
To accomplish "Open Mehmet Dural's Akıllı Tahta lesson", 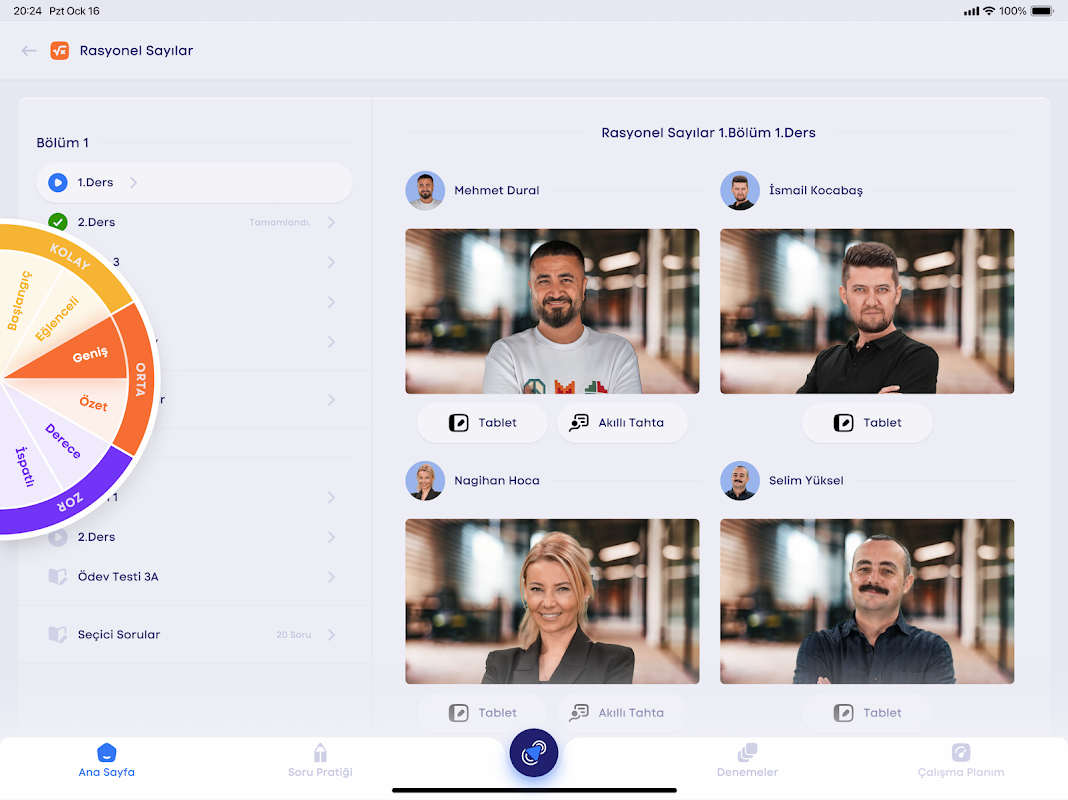I will (623, 423).
